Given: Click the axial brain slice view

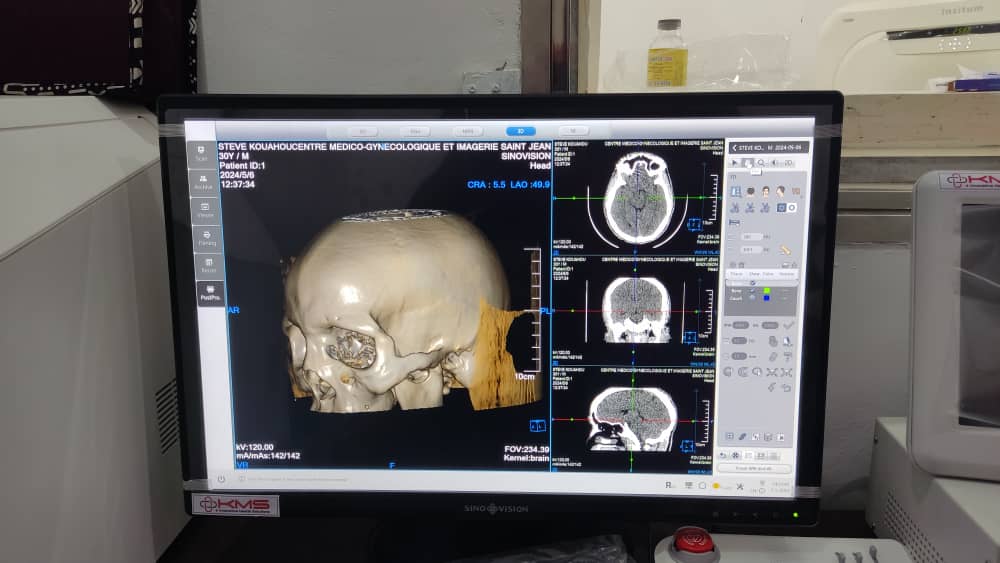Looking at the screenshot, I should [x=636, y=197].
